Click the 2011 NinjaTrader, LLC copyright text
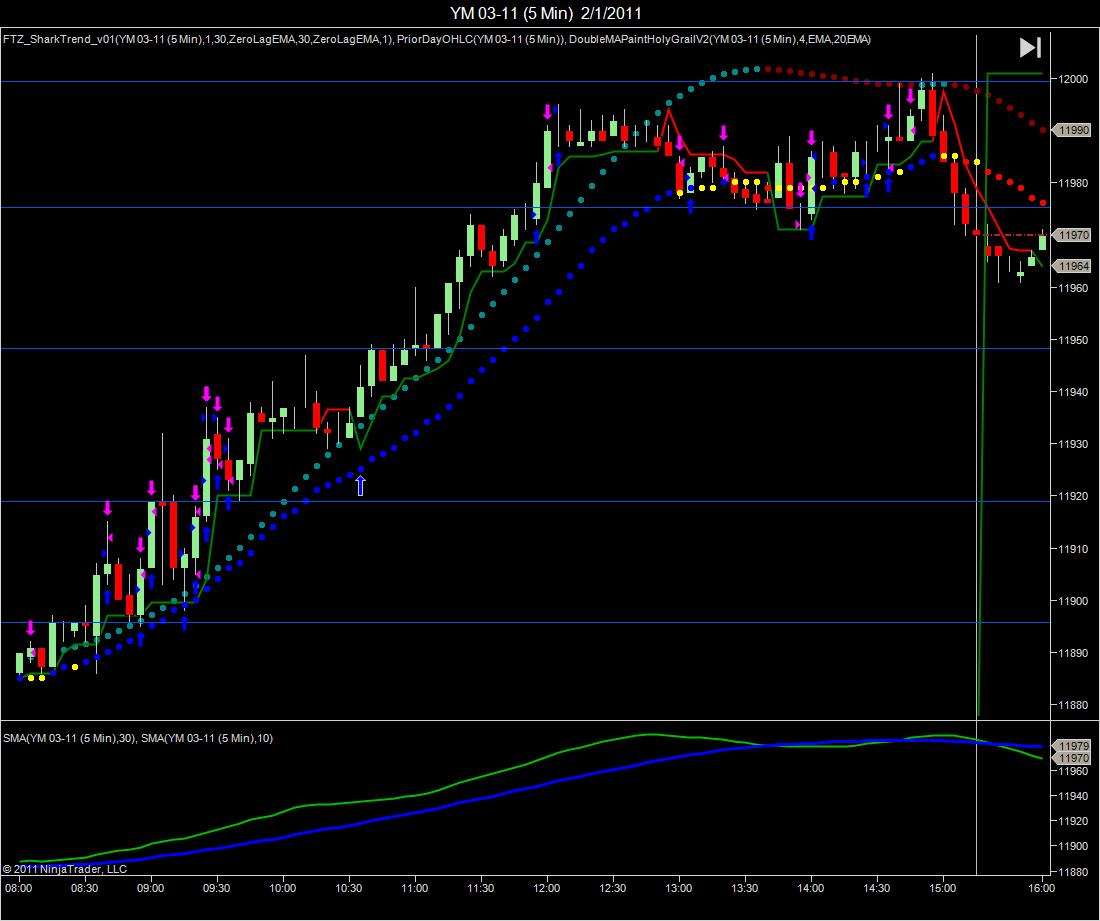 [65, 869]
